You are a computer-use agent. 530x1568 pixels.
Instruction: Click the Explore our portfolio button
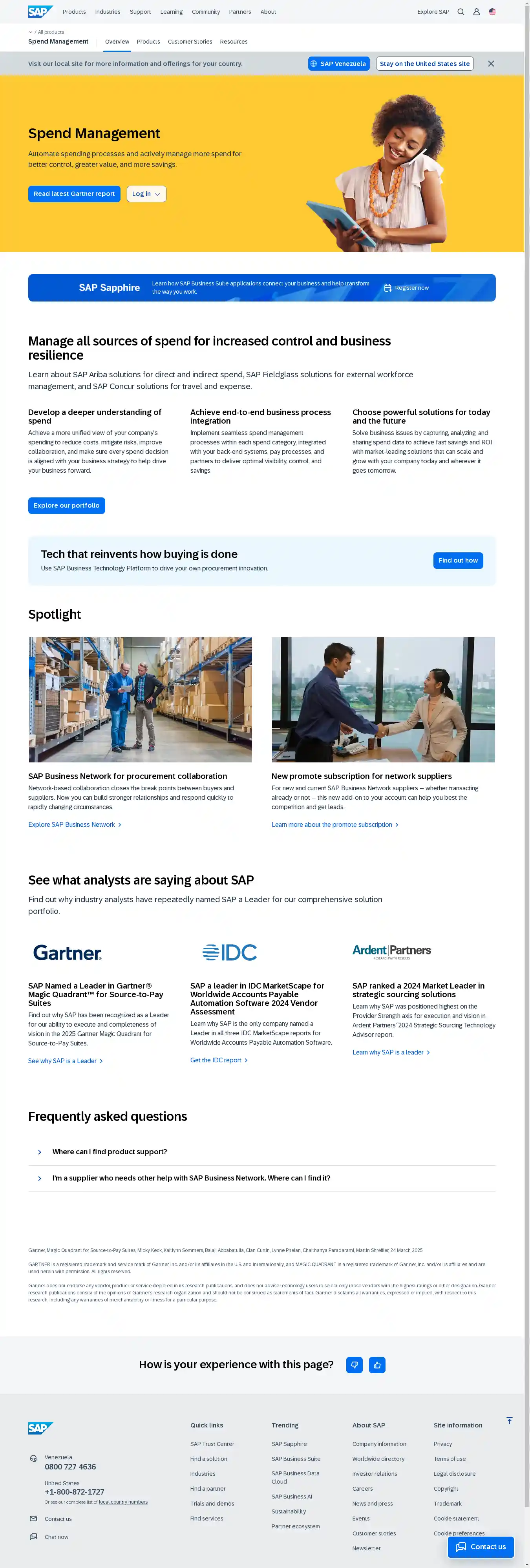(x=66, y=505)
